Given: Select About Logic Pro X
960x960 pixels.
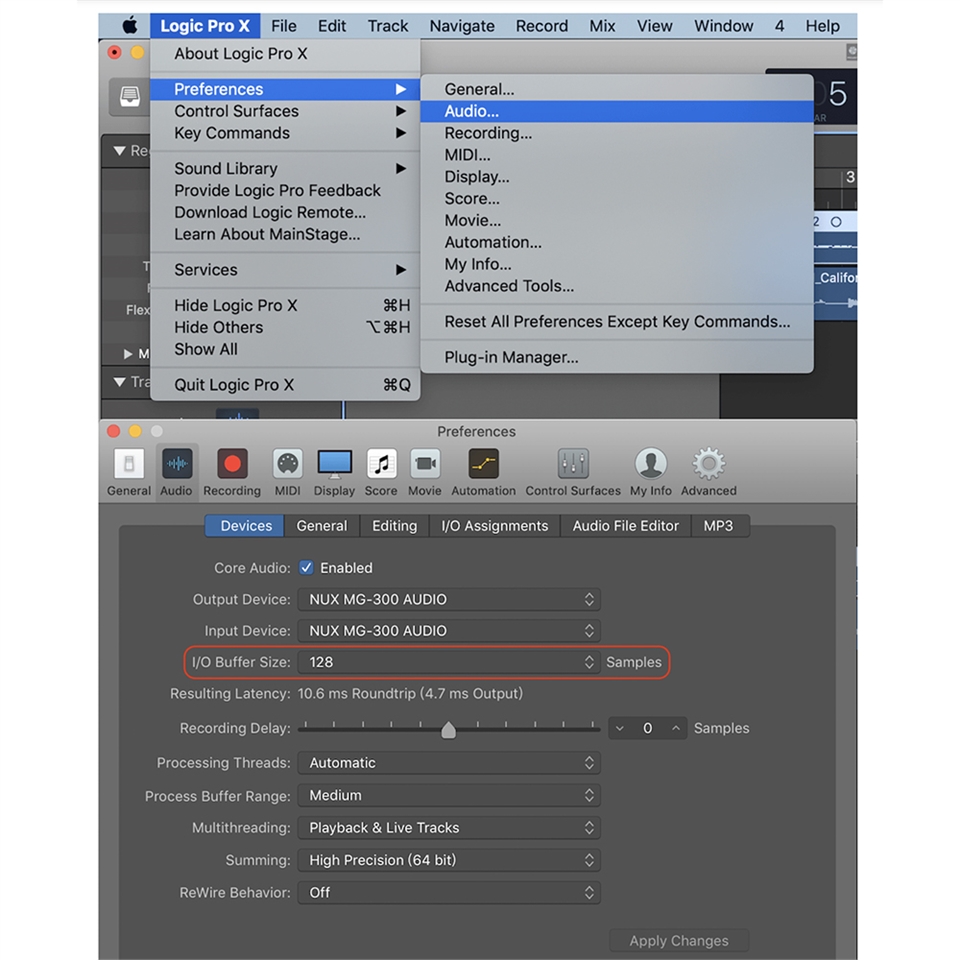Looking at the screenshot, I should [285, 54].
